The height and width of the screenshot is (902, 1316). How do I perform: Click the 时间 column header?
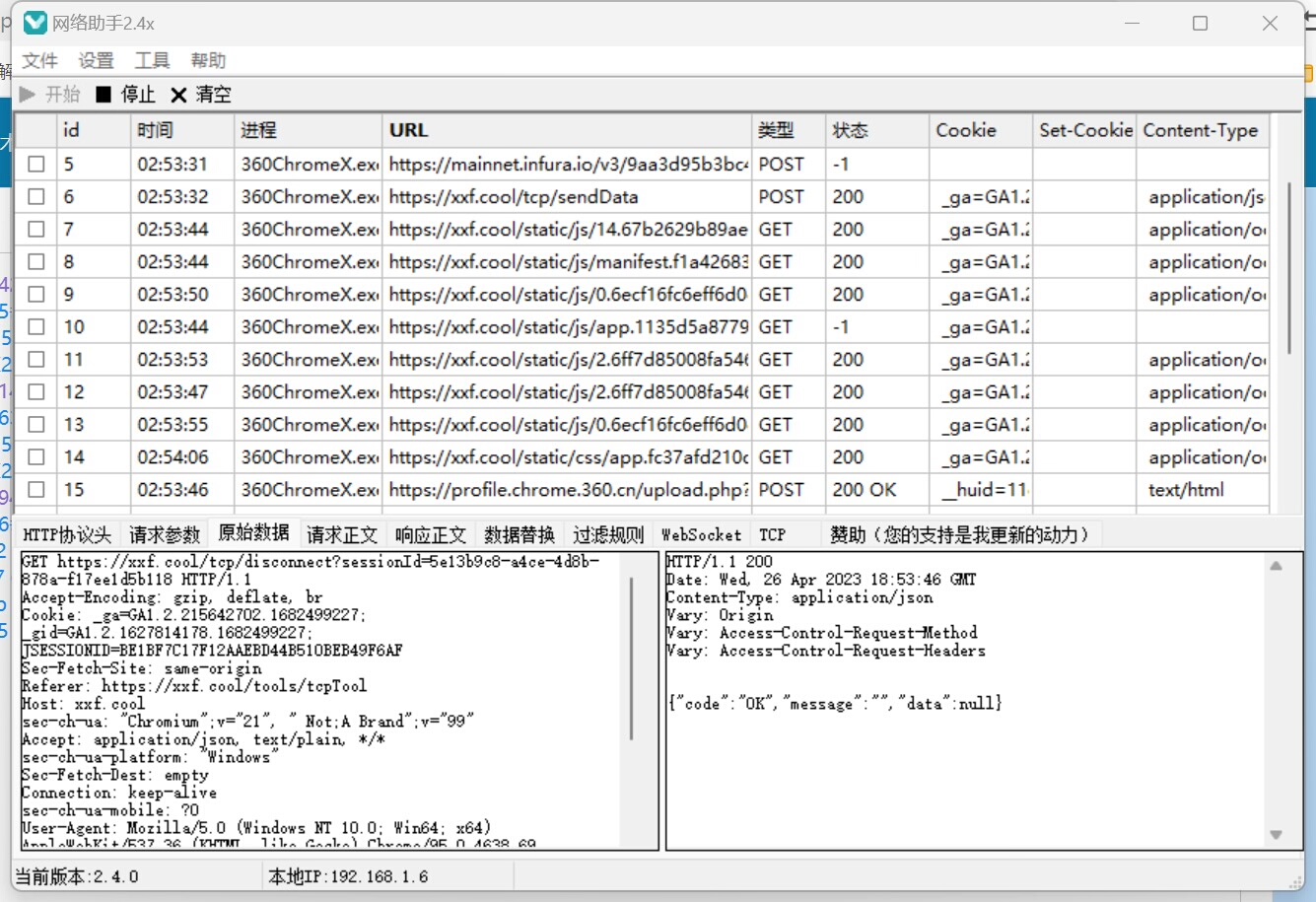pyautogui.click(x=182, y=130)
